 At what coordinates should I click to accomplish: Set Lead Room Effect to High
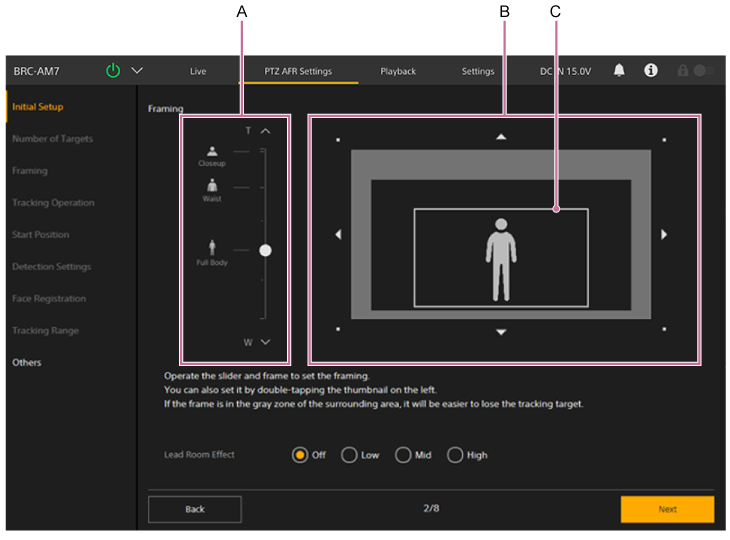[455, 455]
